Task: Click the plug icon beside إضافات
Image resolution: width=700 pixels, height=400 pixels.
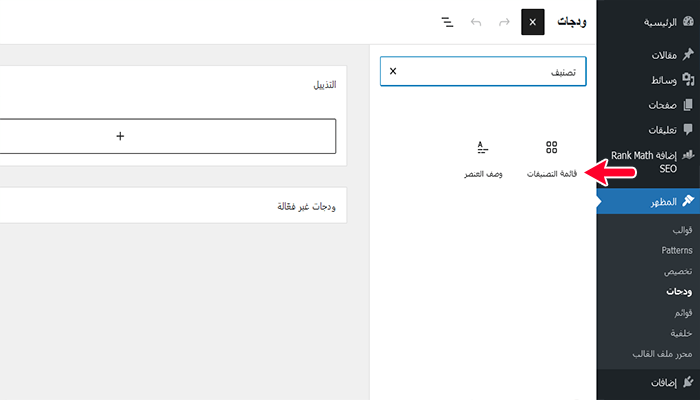Action: click(x=688, y=382)
